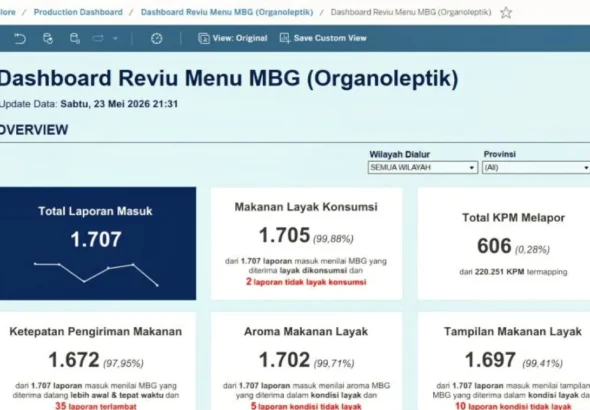590x410 pixels.
Task: Click the Tampilan Makanan Layak card title
Action: click(x=513, y=331)
